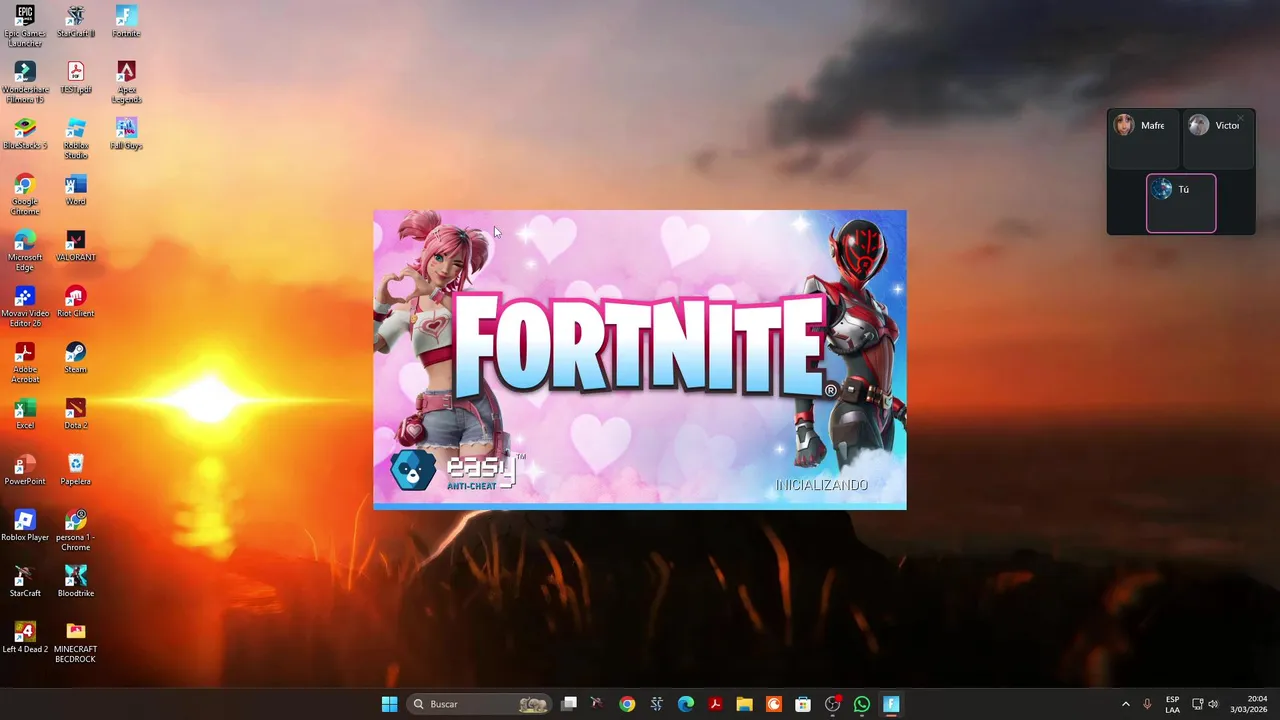Viewport: 1280px width, 720px height.
Task: Click the Dota 2 desktop icon
Action: [76, 414]
